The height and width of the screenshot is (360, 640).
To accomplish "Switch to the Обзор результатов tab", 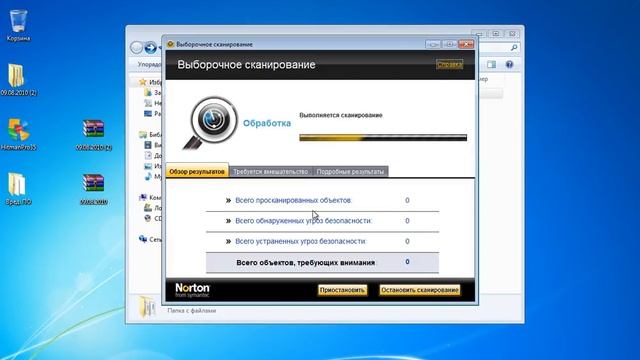I will point(197,171).
